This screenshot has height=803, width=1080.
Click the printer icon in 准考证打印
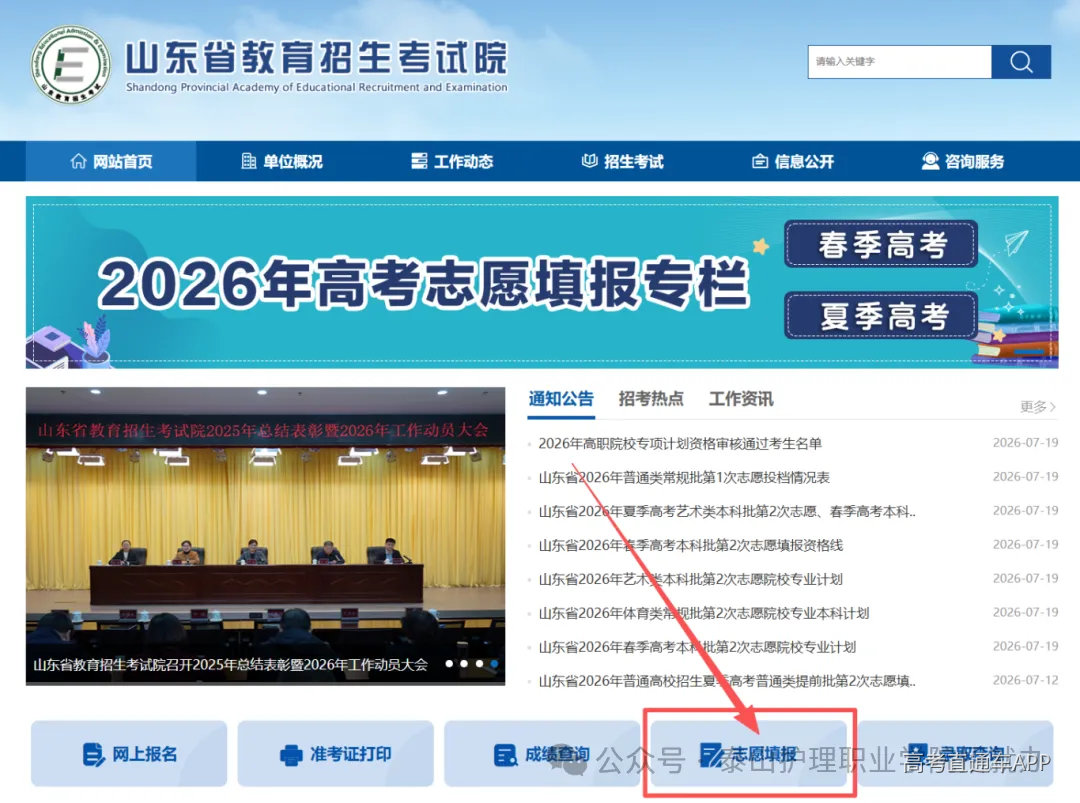(291, 755)
